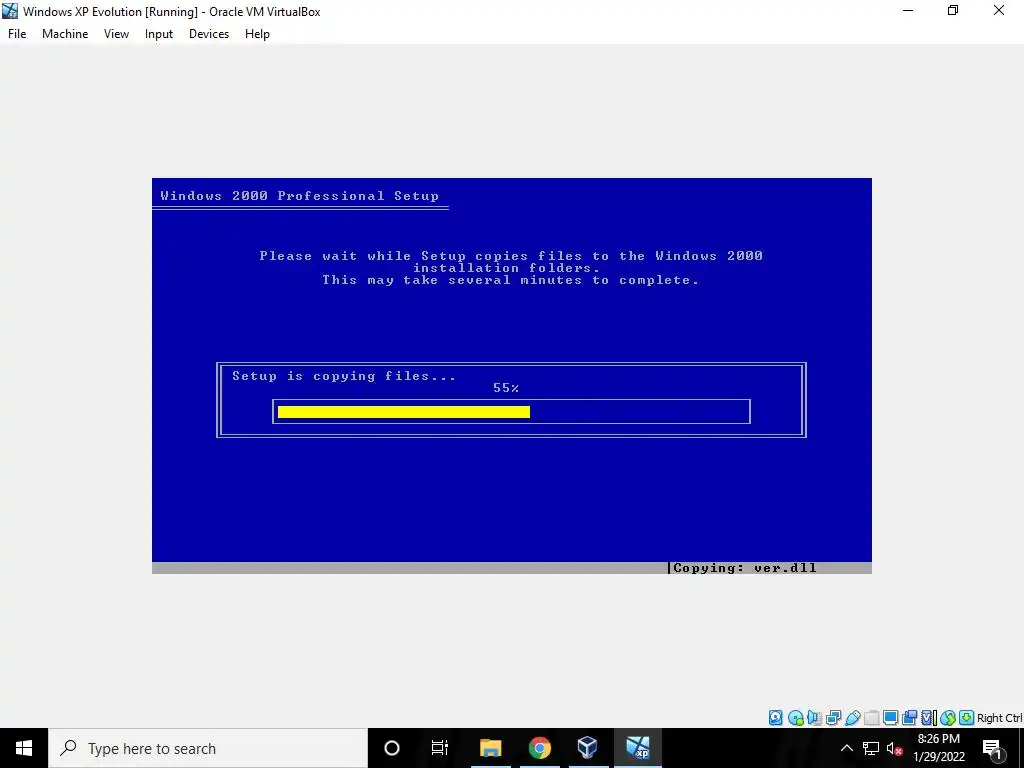Open the File menu
The height and width of the screenshot is (768, 1024).
tap(17, 34)
